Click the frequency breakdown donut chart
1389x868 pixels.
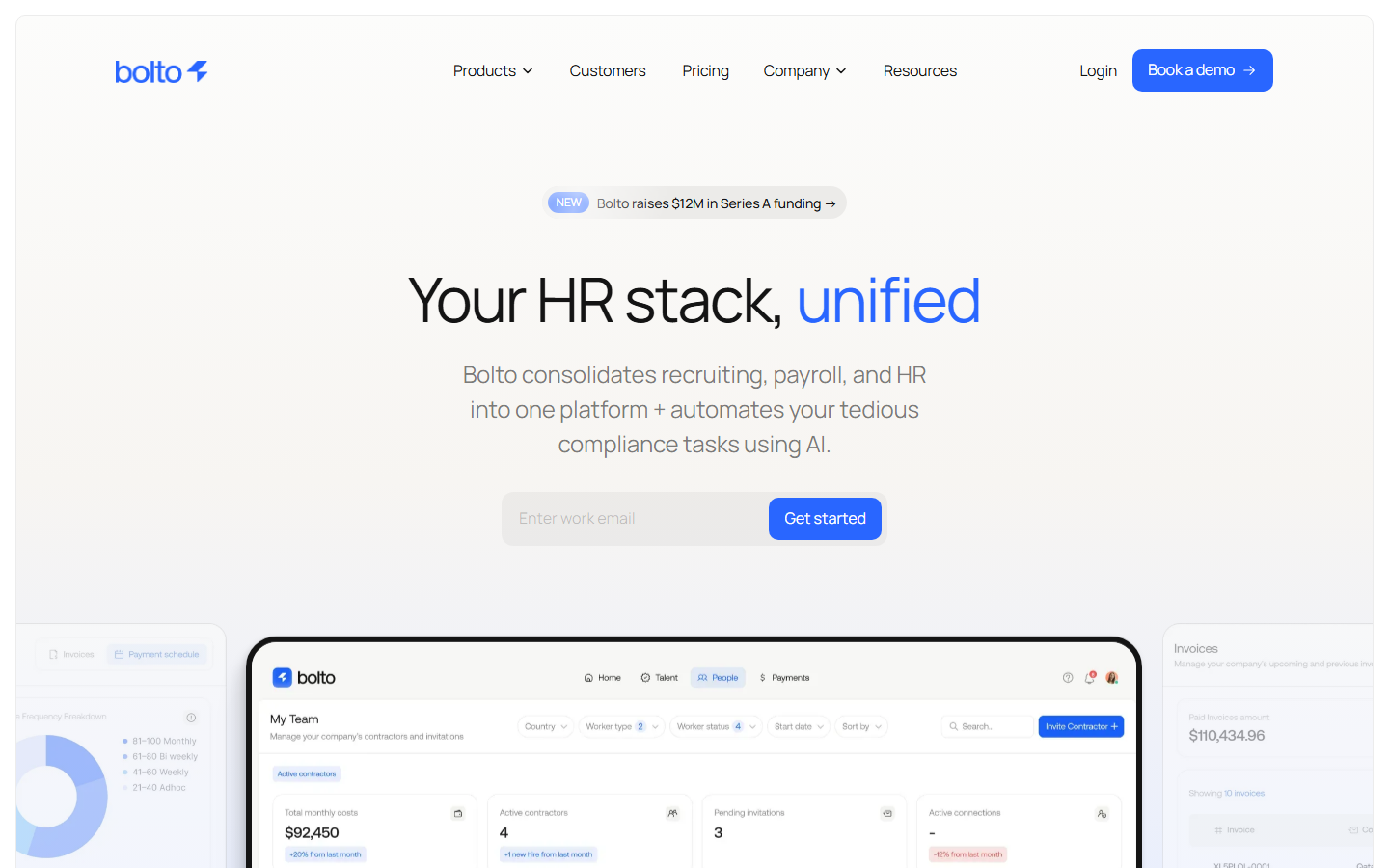[60, 797]
